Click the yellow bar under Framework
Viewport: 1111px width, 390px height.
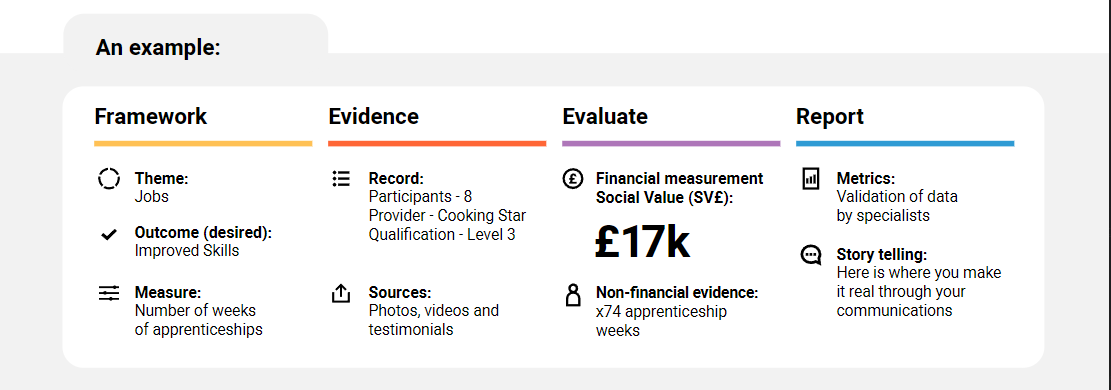(203, 143)
